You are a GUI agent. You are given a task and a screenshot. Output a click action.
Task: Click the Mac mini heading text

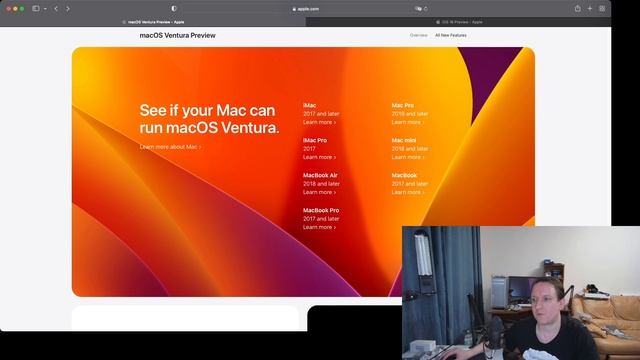pos(404,140)
